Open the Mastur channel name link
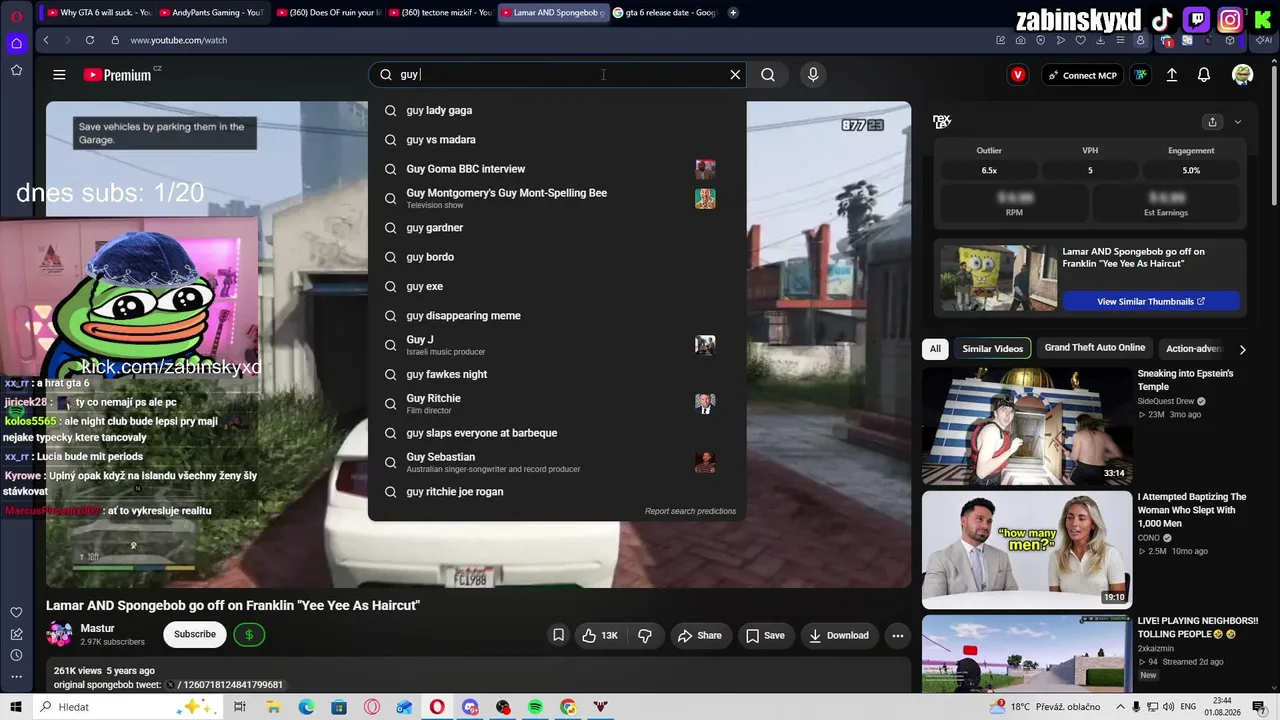The height and width of the screenshot is (720, 1280). (98, 628)
